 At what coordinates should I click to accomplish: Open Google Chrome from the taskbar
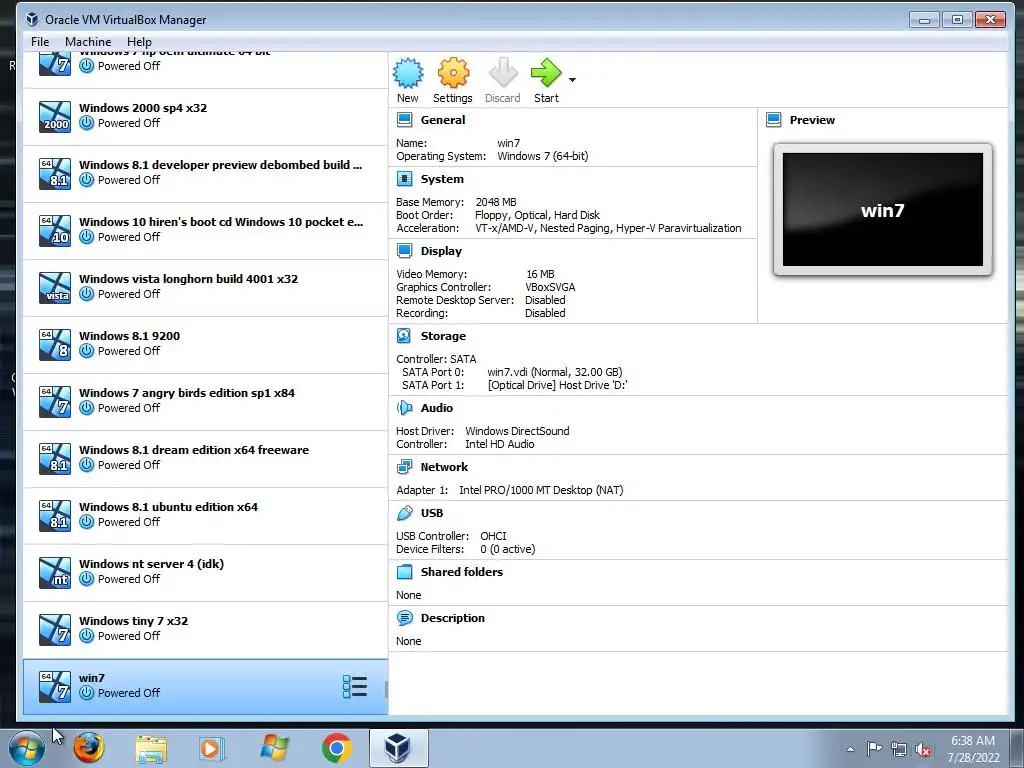click(336, 748)
